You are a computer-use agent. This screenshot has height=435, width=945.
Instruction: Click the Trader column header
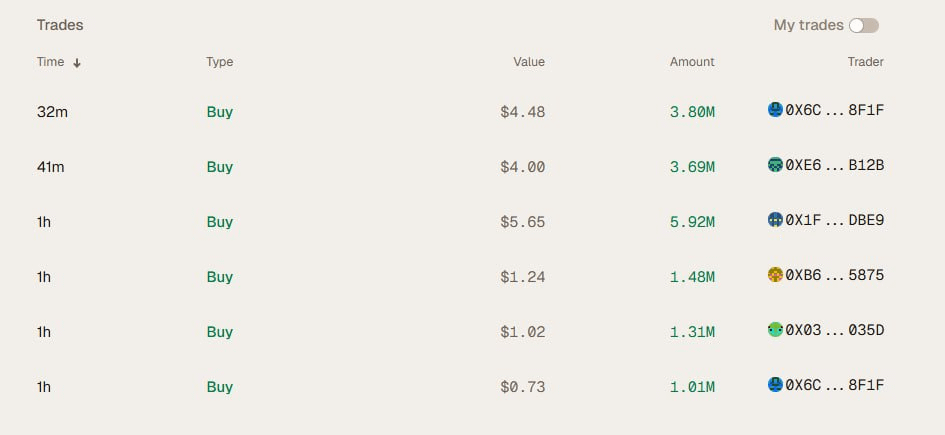click(865, 62)
